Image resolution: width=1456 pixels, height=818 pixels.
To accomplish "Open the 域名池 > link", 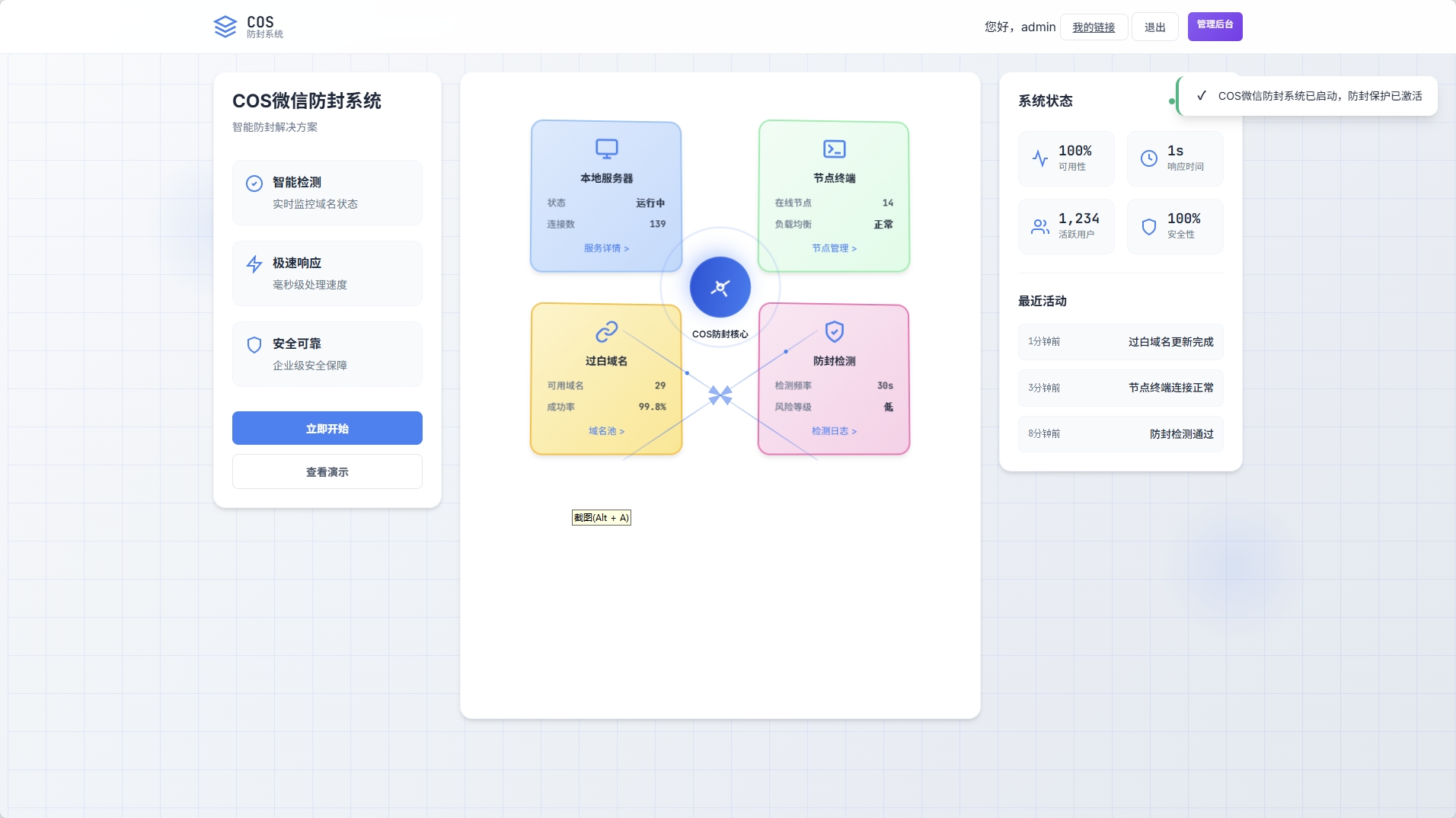I will click(x=606, y=431).
